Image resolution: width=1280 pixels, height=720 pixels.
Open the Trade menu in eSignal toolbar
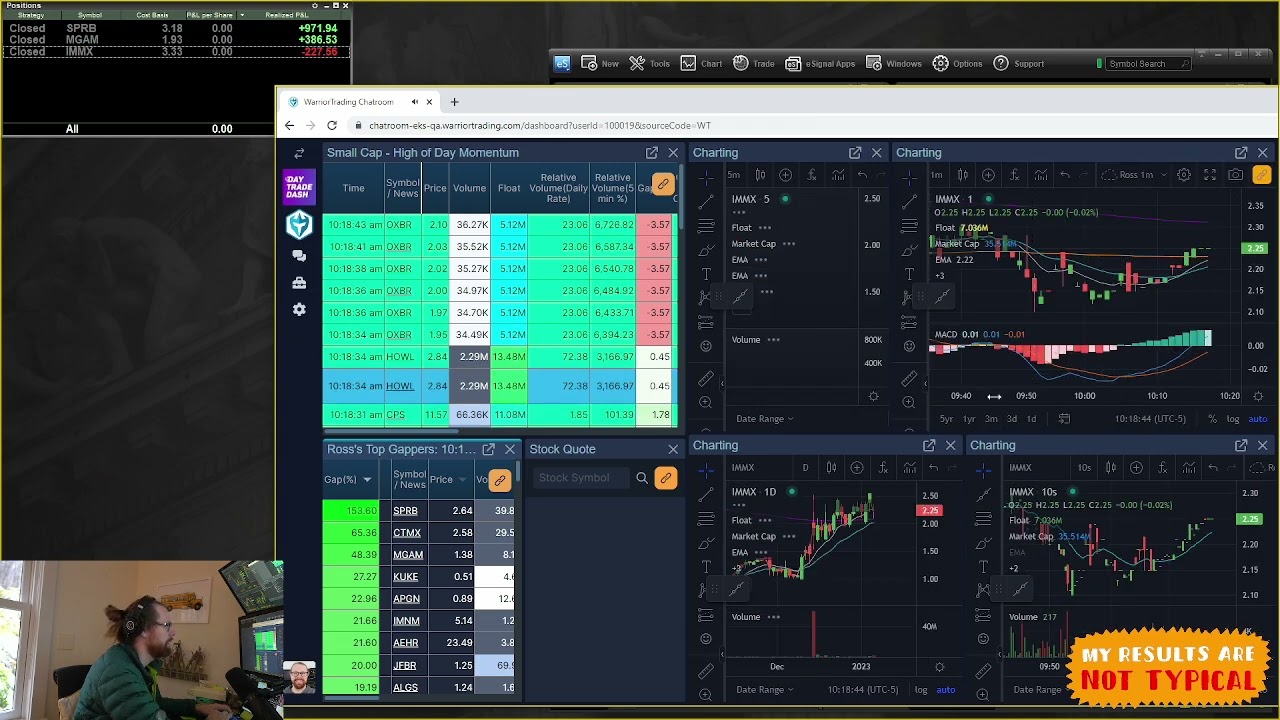[753, 64]
